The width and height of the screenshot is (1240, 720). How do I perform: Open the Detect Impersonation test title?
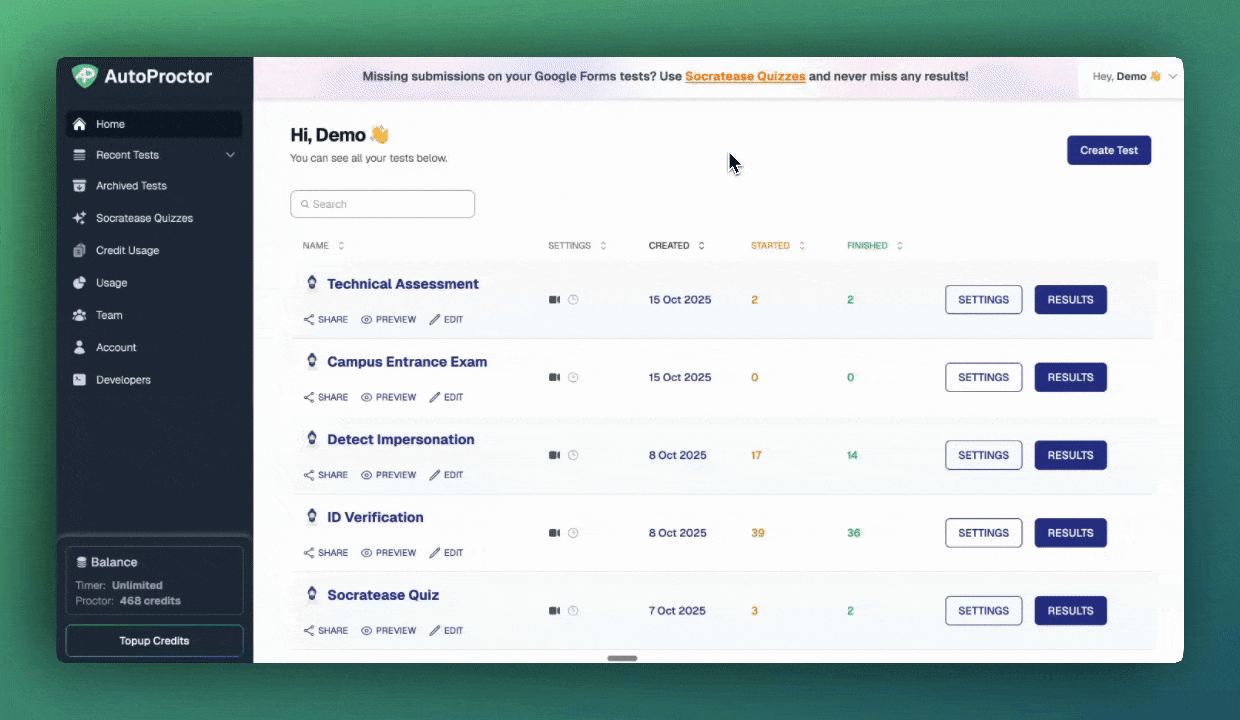(x=401, y=440)
